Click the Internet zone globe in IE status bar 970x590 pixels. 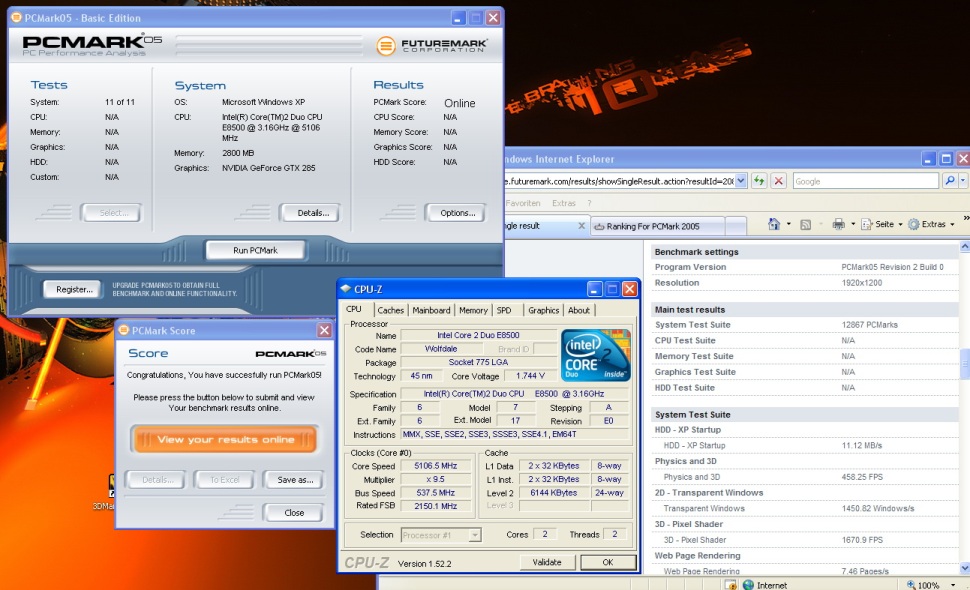tap(748, 584)
